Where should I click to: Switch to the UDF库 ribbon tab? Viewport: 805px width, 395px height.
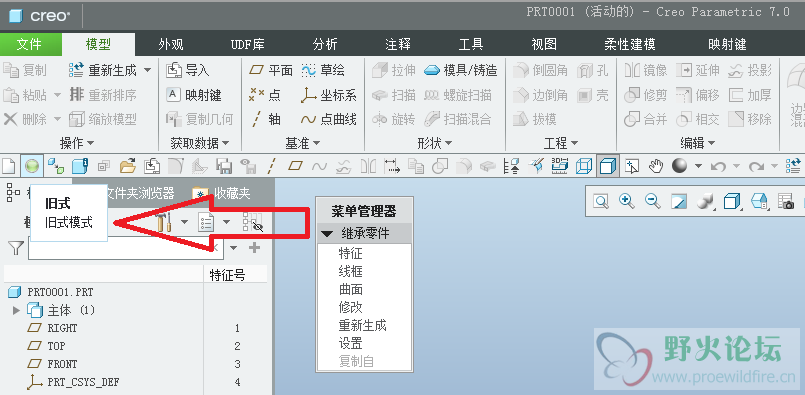[x=248, y=45]
